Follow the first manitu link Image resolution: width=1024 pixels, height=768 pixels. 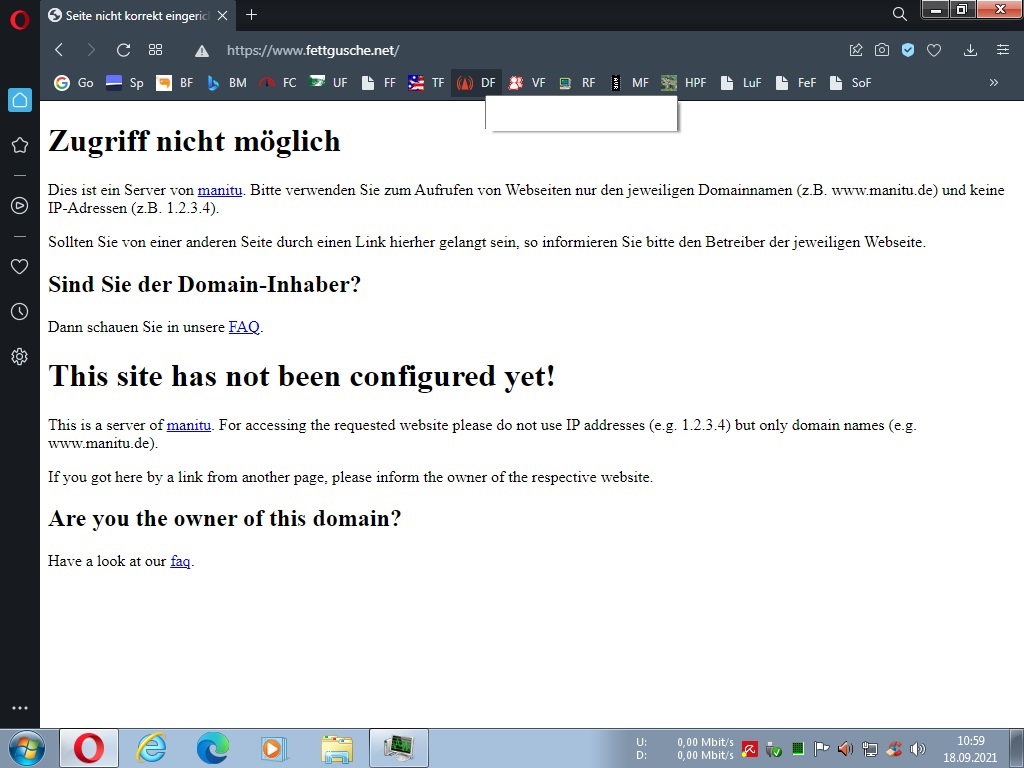pos(220,190)
